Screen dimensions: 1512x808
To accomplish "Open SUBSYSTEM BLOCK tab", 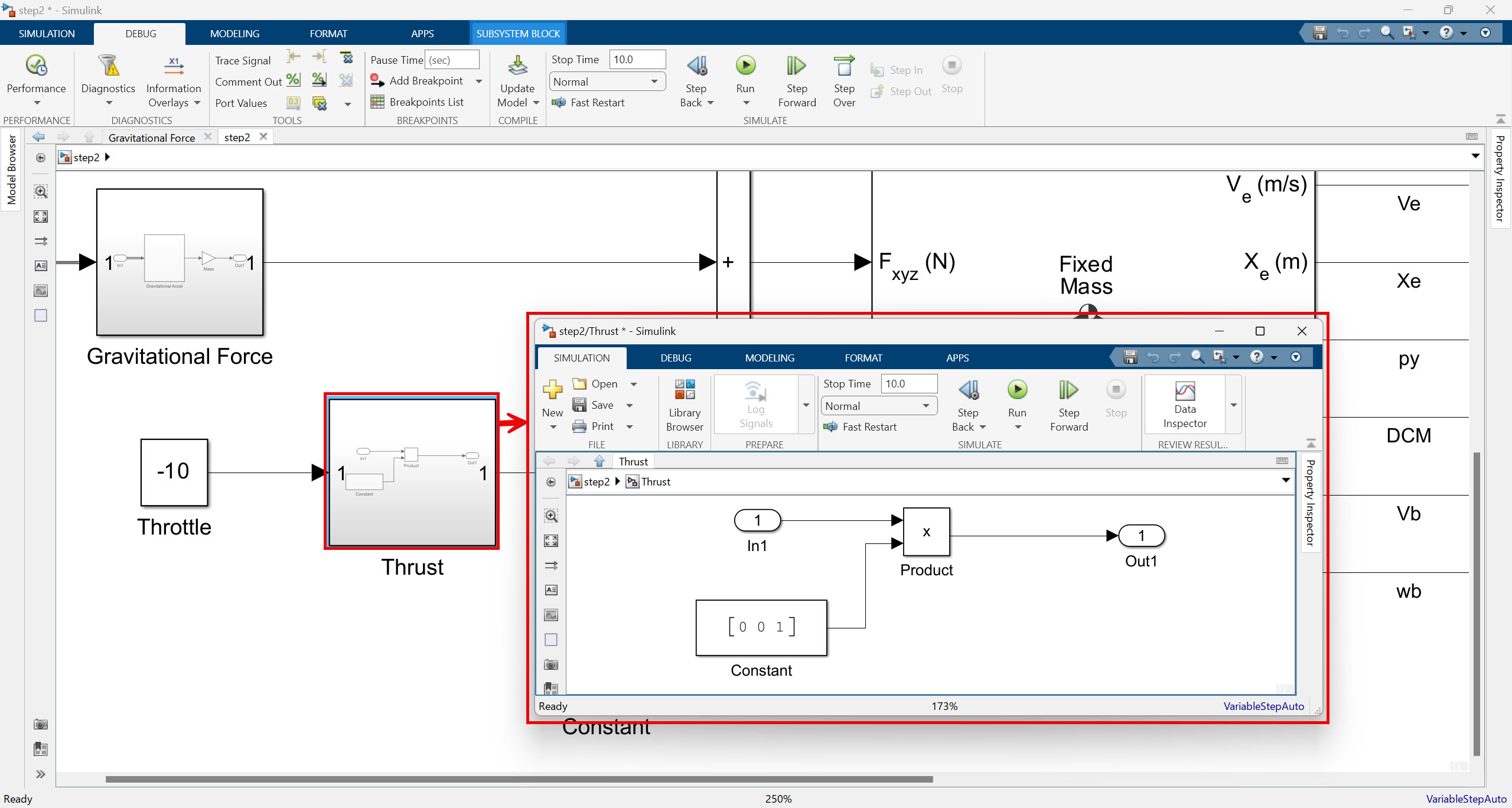I will click(518, 34).
